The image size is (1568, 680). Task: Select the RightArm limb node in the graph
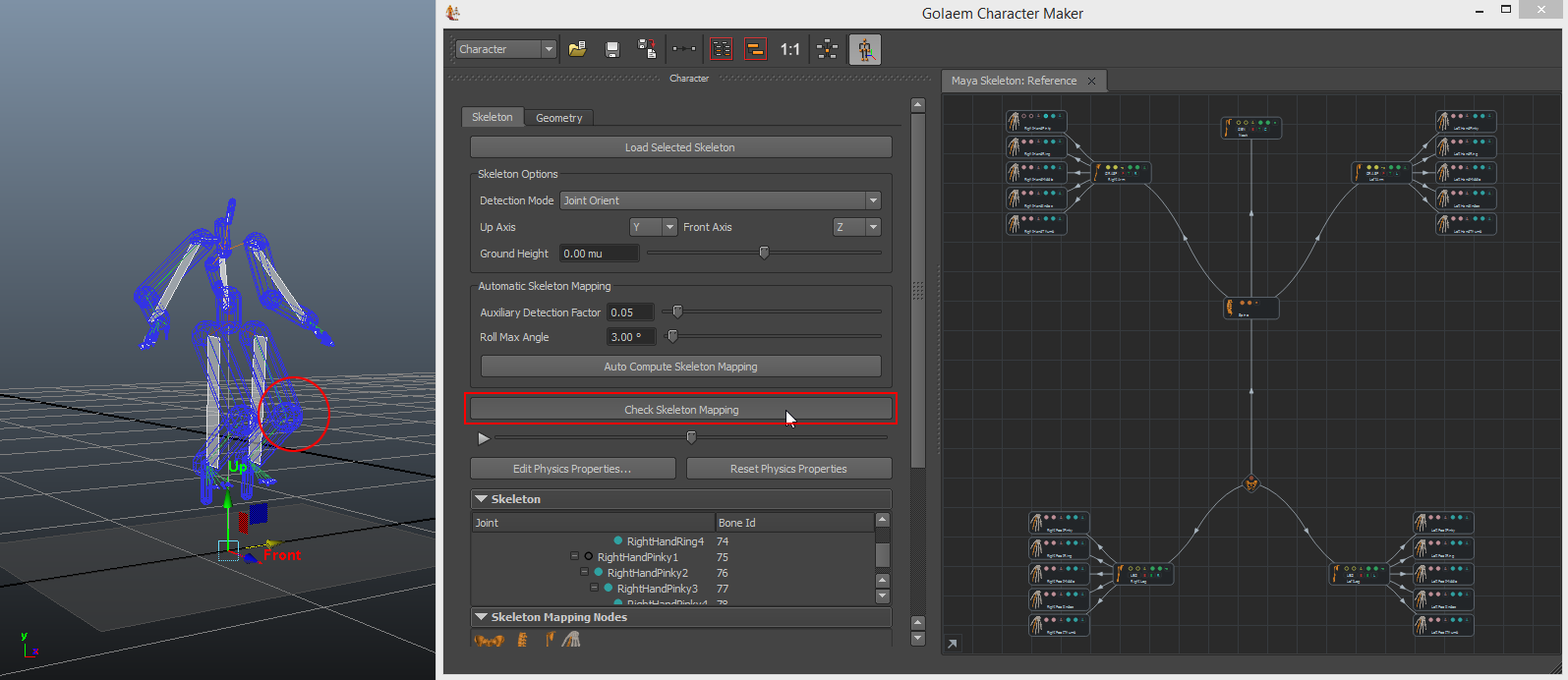tap(1122, 173)
